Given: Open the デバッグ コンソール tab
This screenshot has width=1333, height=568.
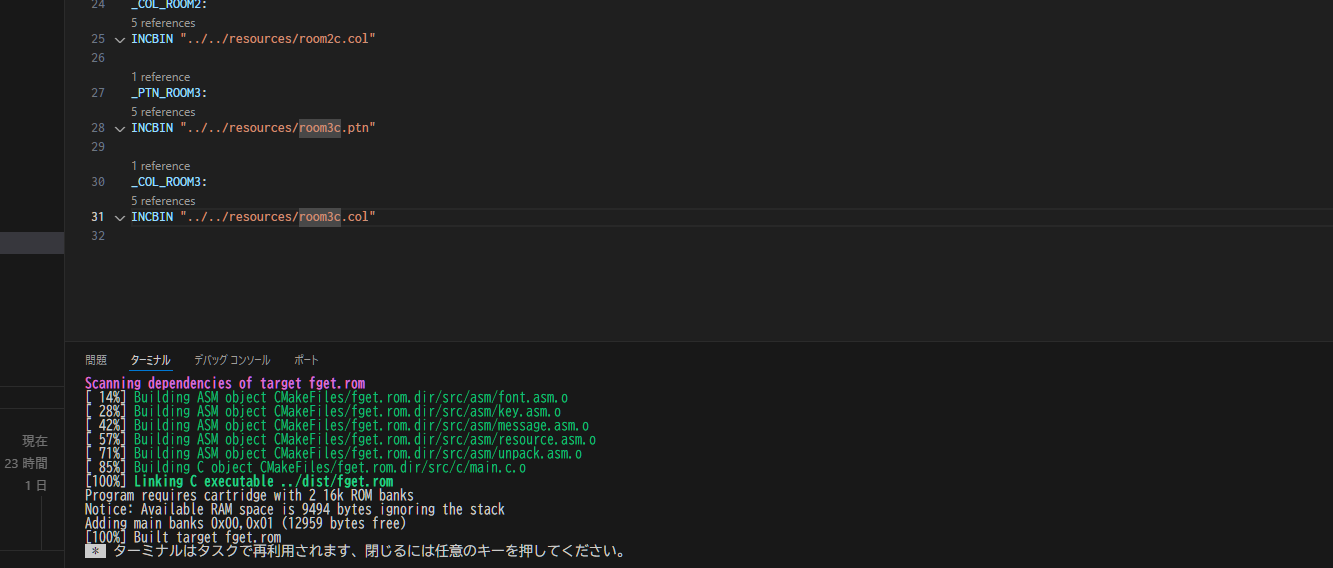Looking at the screenshot, I should 232,360.
